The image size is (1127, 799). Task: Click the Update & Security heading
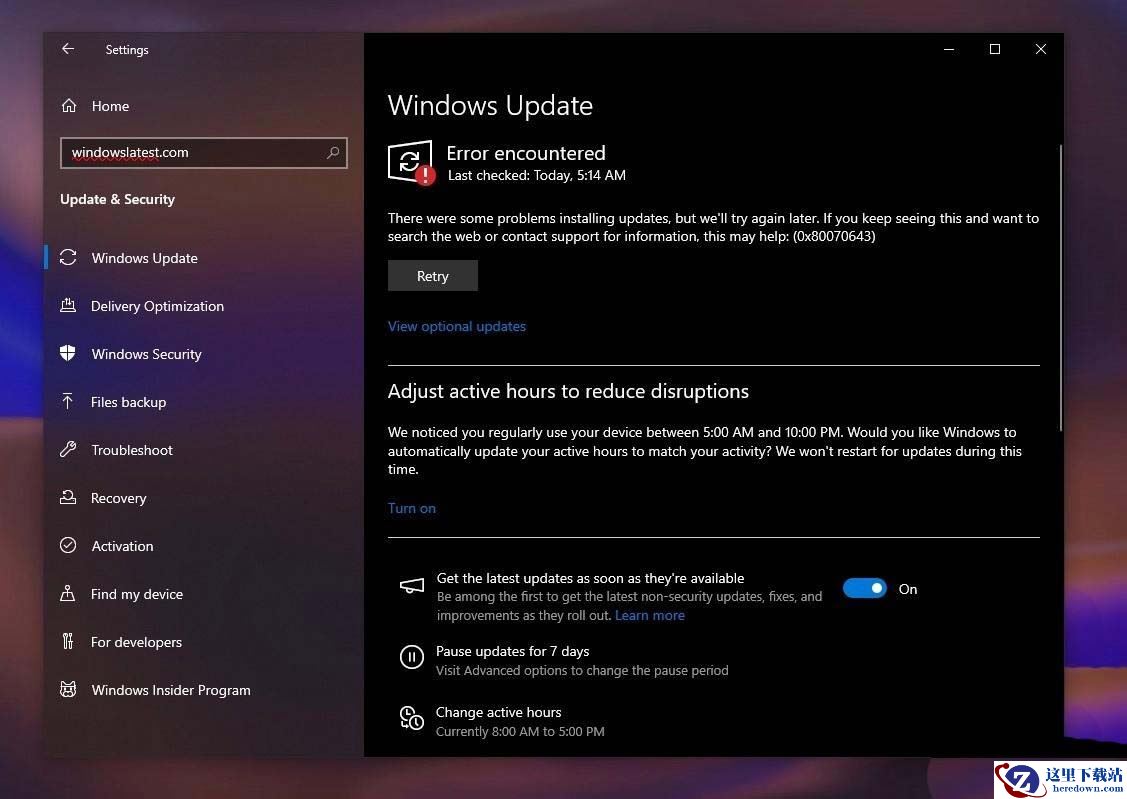click(x=117, y=199)
